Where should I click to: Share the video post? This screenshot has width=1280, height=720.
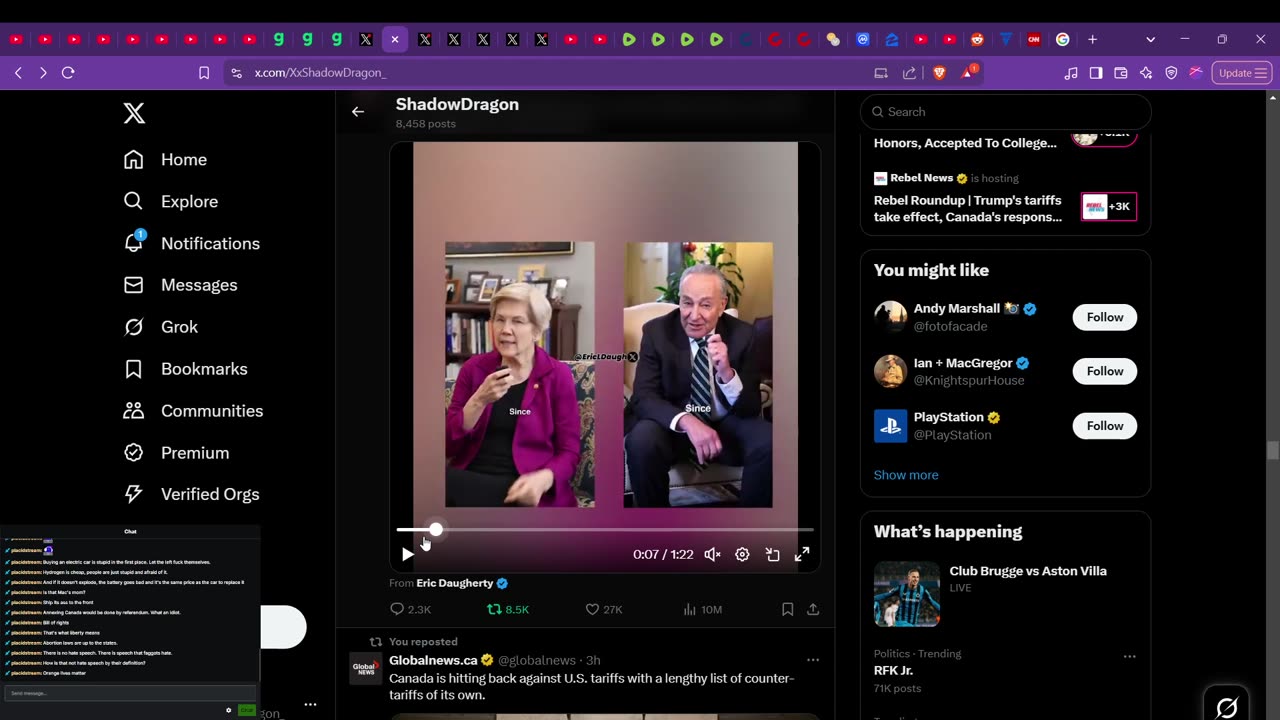[x=813, y=609]
